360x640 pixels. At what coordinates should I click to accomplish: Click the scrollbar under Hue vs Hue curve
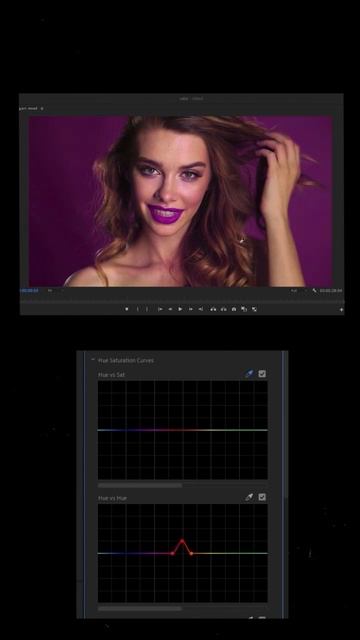point(140,608)
